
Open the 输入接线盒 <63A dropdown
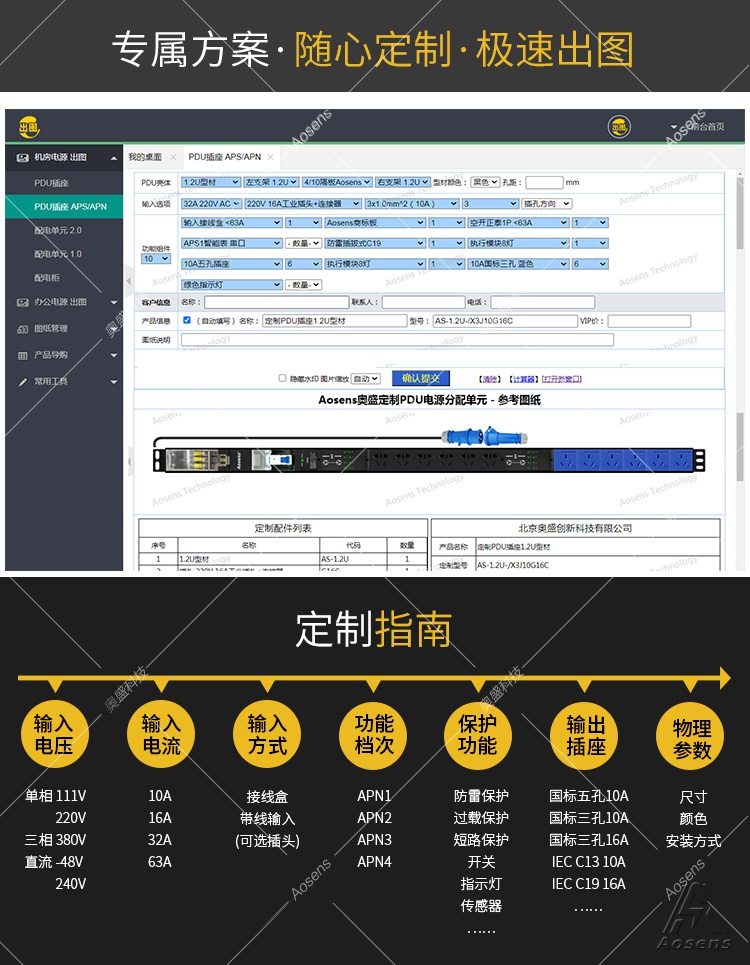click(231, 223)
